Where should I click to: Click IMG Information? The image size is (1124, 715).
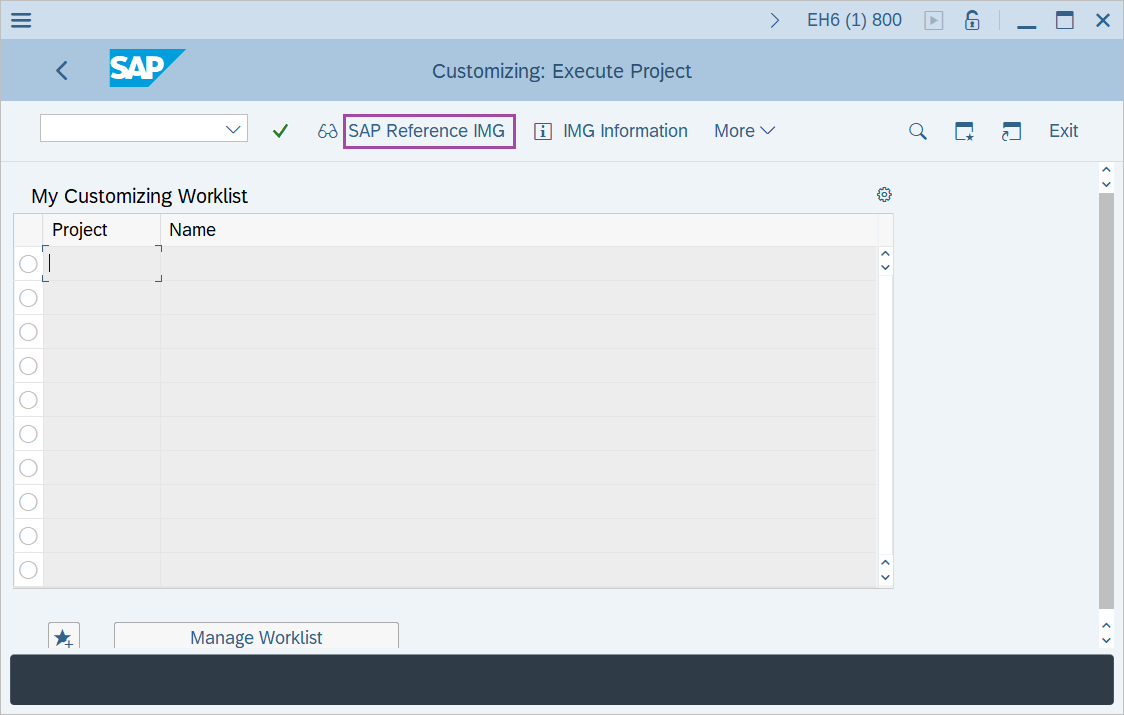(x=610, y=130)
